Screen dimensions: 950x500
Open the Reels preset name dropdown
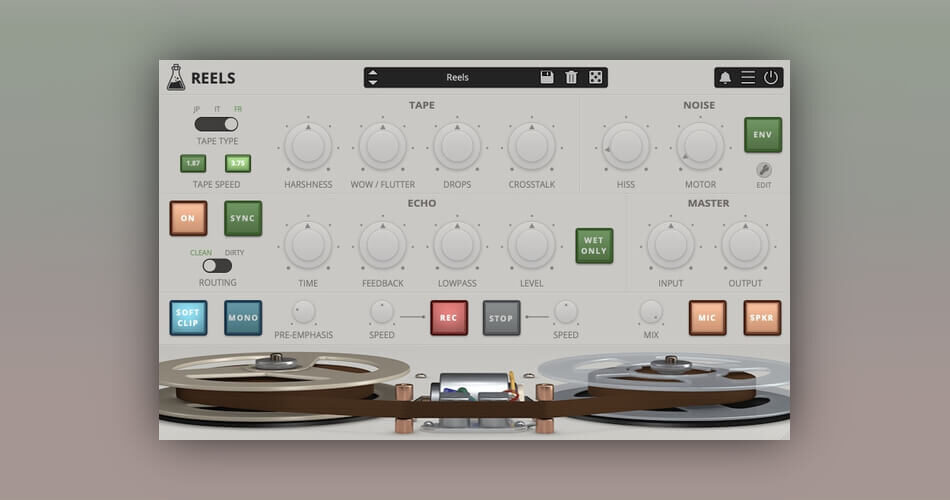point(457,77)
